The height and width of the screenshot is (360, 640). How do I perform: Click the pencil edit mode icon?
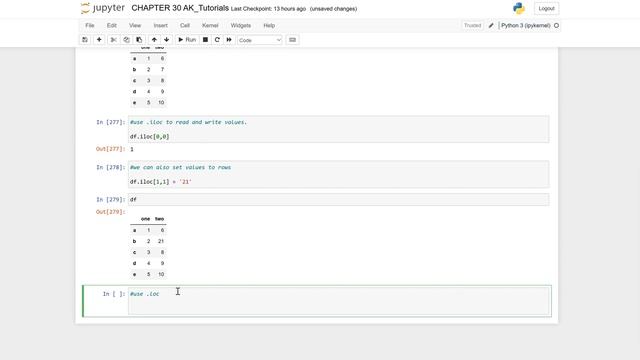tap(491, 25)
